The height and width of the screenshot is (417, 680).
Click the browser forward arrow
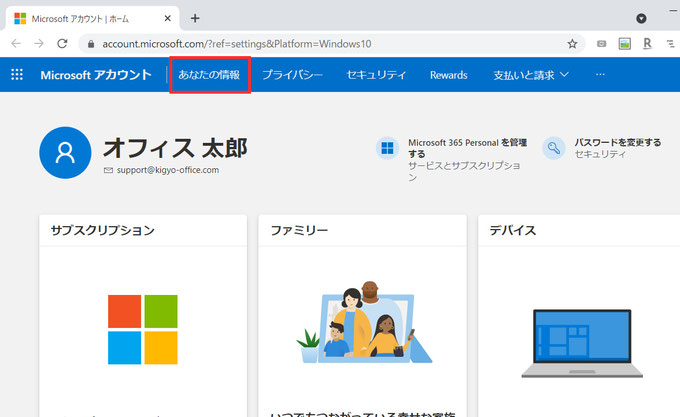coord(39,44)
